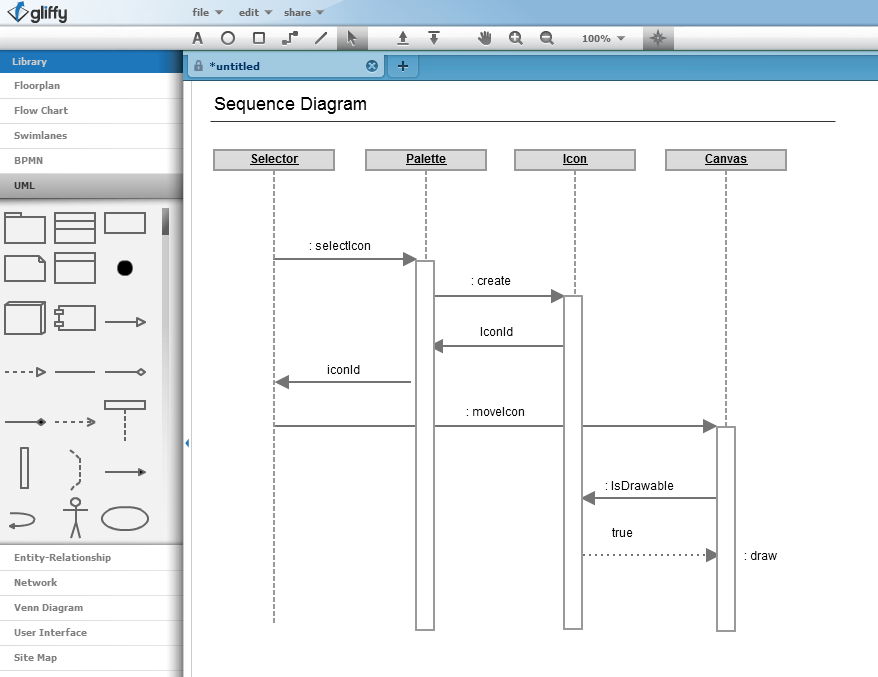Open the file menu

[x=205, y=12]
